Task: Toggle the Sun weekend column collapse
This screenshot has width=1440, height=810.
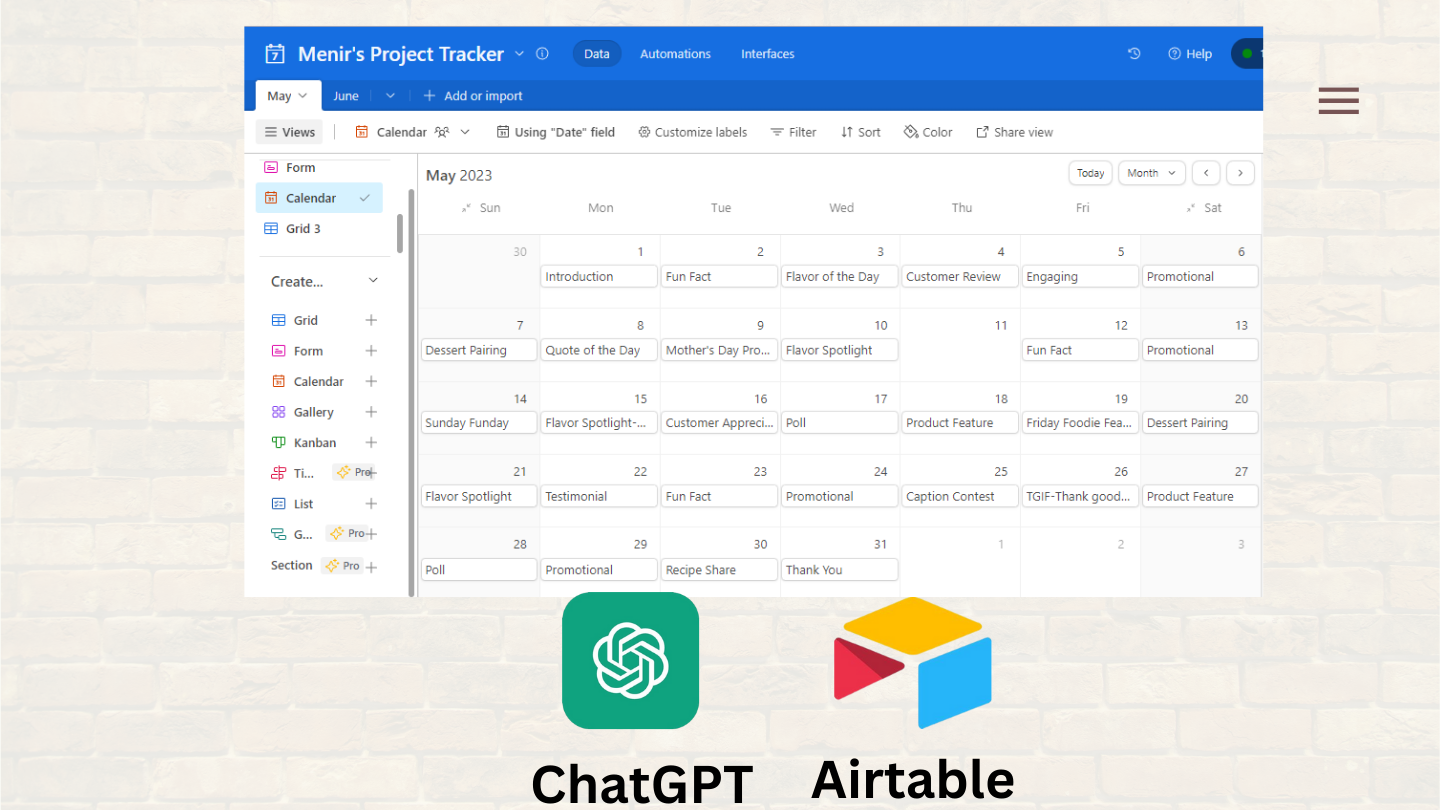Action: point(466,208)
